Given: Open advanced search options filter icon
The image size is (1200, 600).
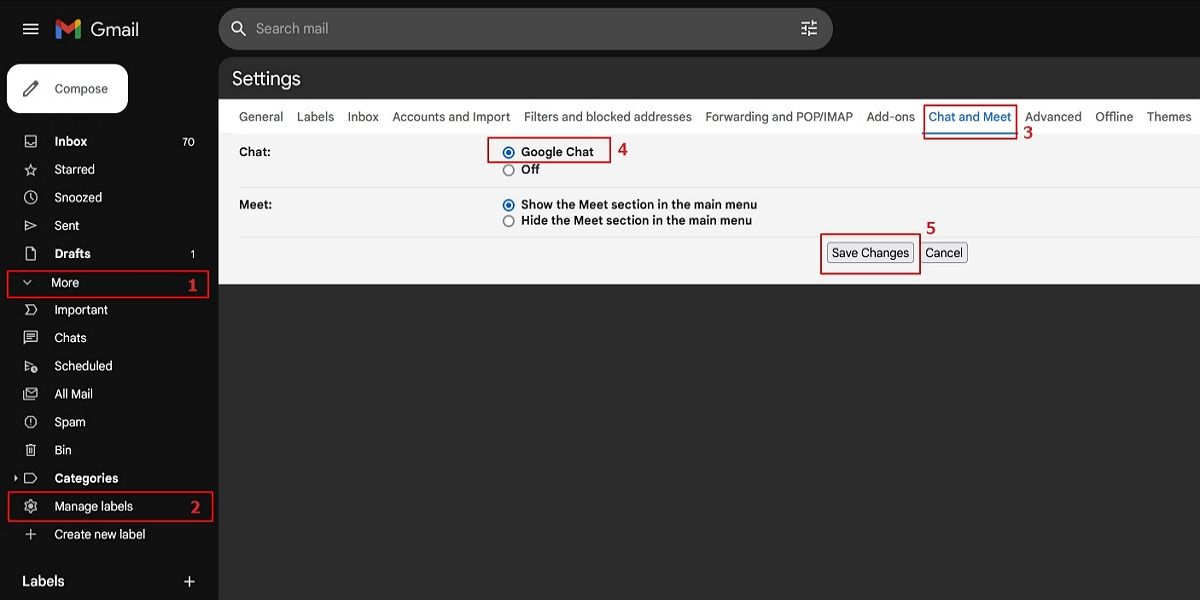Looking at the screenshot, I should pyautogui.click(x=808, y=28).
